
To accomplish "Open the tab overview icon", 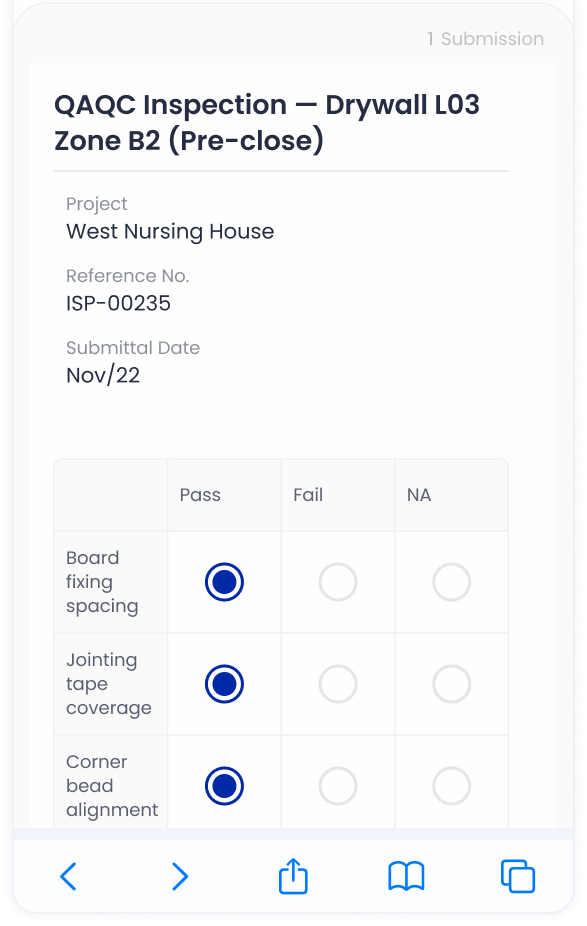I will pyautogui.click(x=518, y=875).
